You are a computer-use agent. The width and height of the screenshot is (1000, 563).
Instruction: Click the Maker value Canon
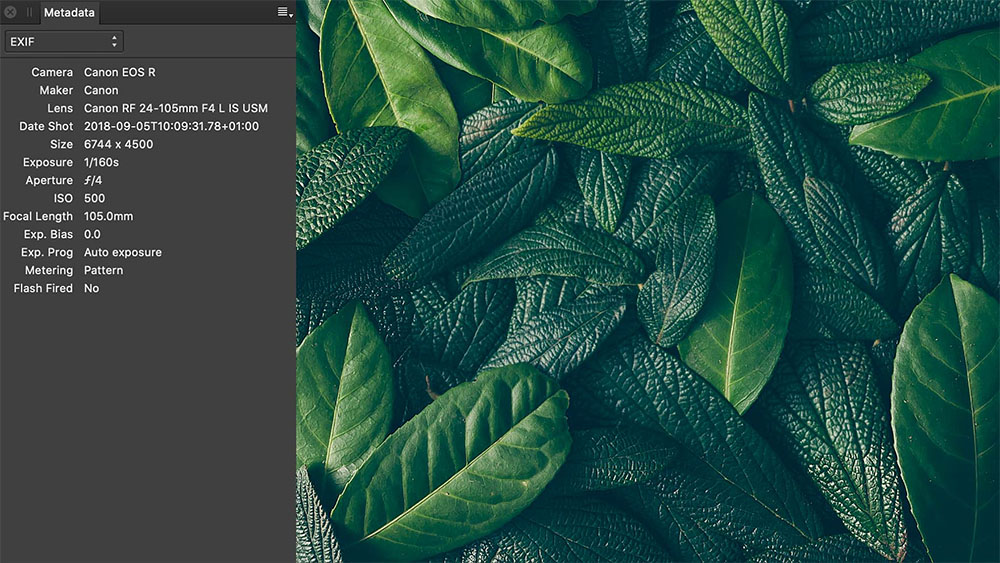(101, 90)
